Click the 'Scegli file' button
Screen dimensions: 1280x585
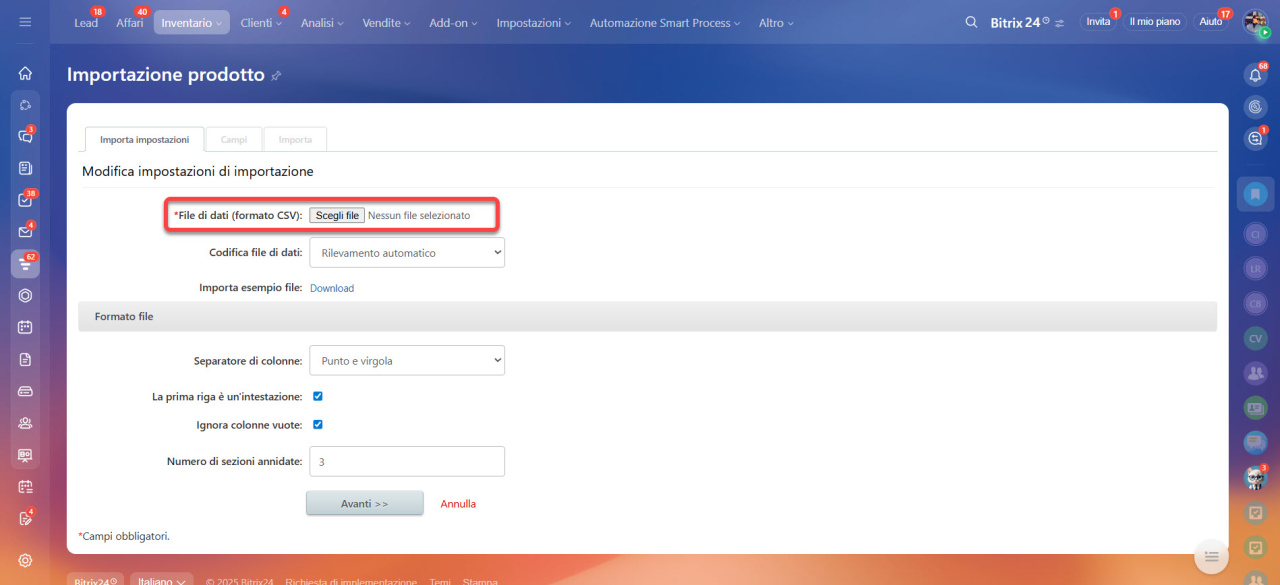[x=337, y=215]
